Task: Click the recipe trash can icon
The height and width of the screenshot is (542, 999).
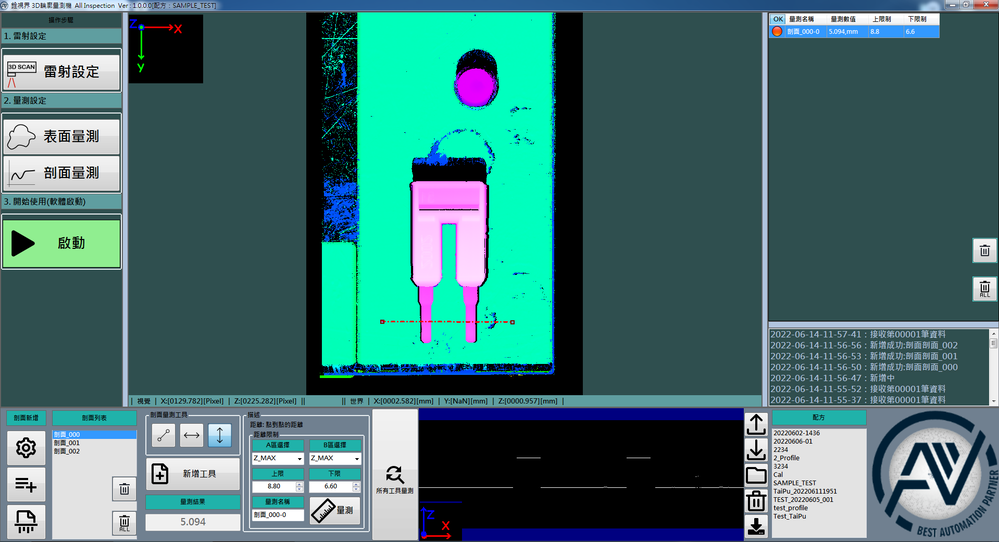Action: click(757, 501)
